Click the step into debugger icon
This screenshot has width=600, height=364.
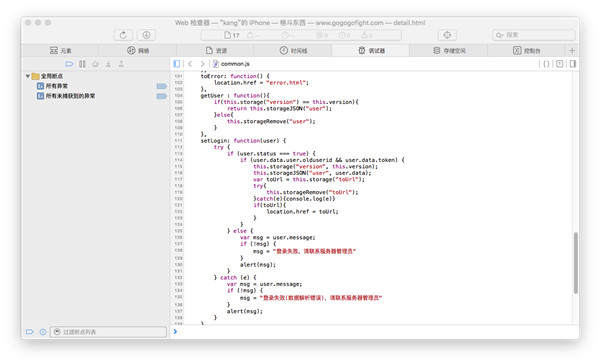pos(108,64)
